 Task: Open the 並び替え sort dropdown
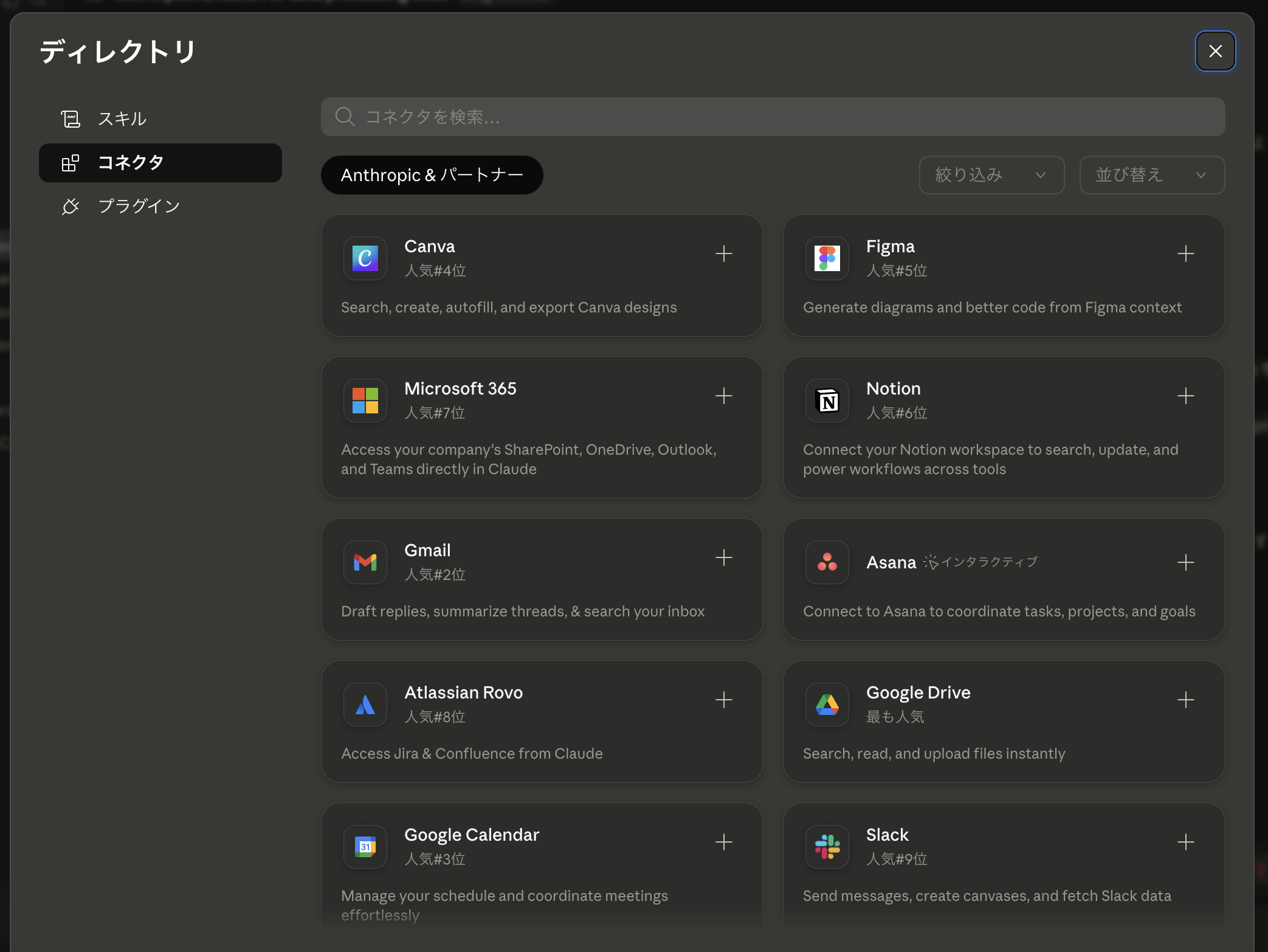click(1152, 175)
